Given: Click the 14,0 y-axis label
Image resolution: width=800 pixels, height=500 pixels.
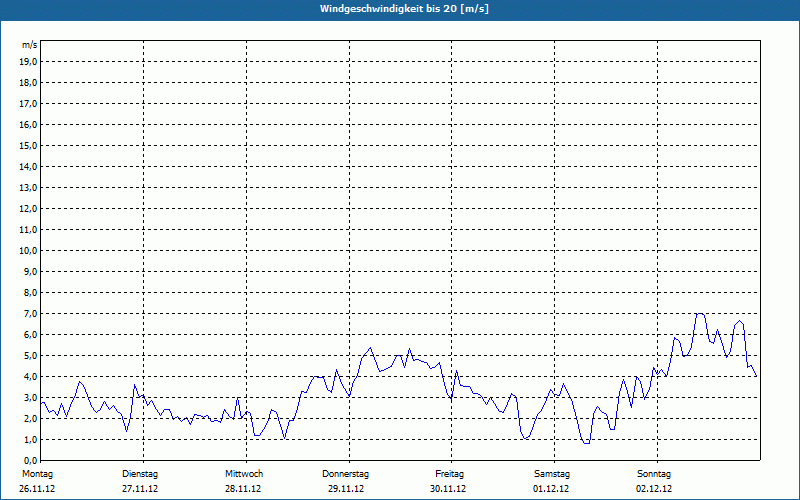Looking at the screenshot, I should (28, 166).
